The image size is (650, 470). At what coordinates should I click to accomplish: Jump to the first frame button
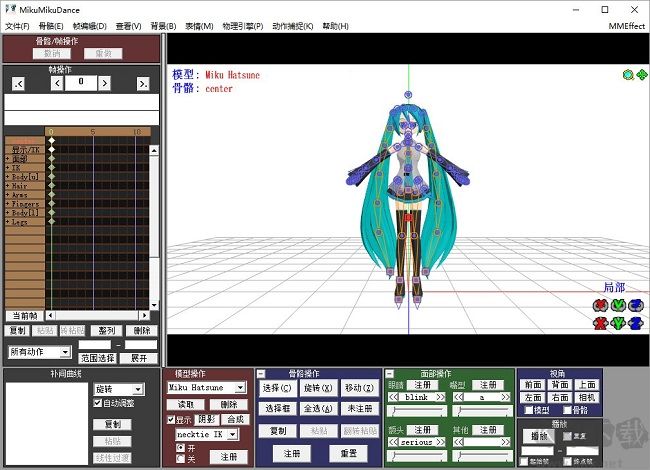click(x=18, y=83)
